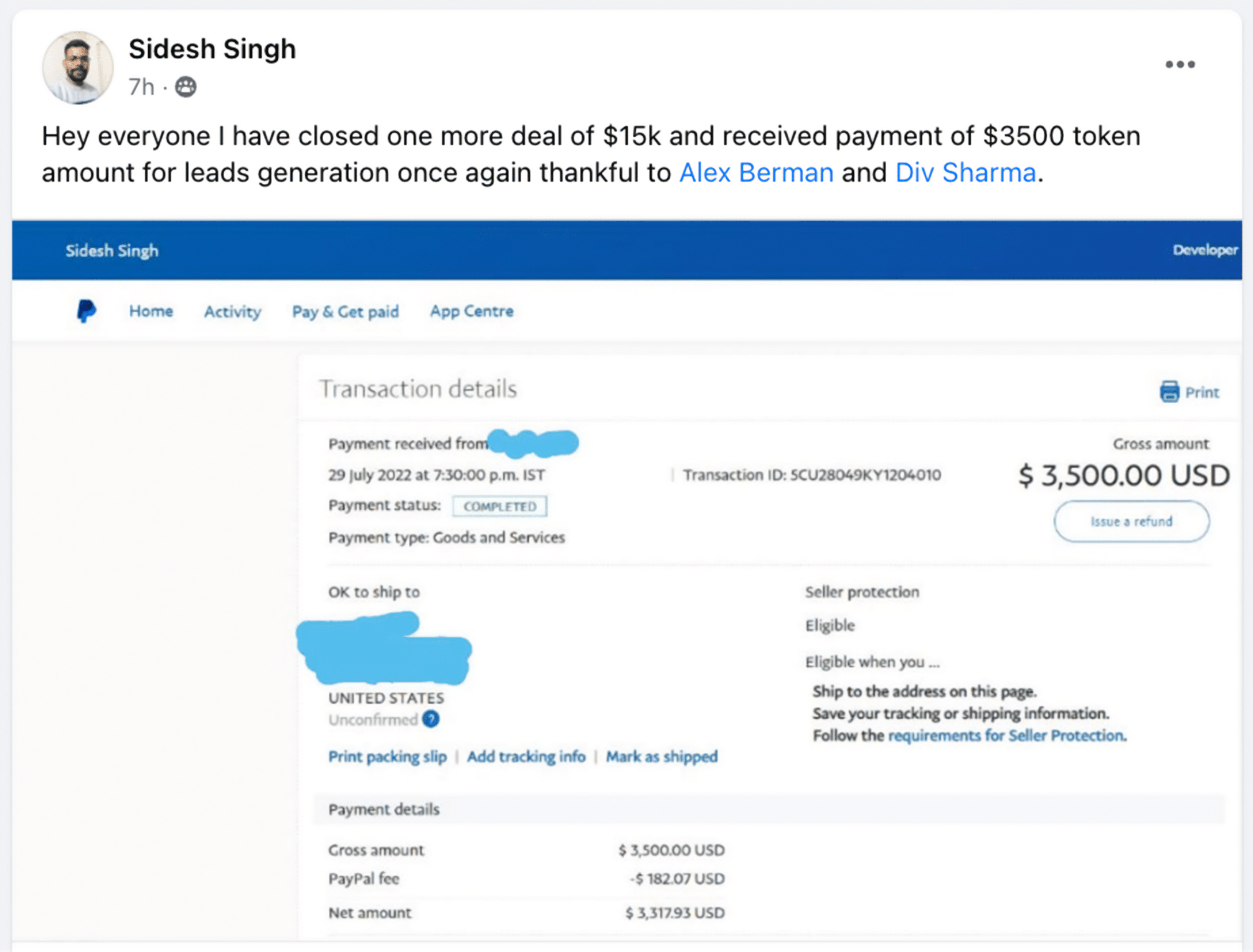
Task: Click the printer icon next to Print
Action: coord(1169,392)
